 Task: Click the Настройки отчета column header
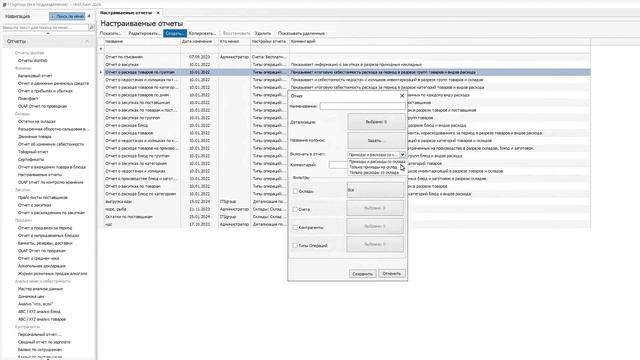click(270, 41)
